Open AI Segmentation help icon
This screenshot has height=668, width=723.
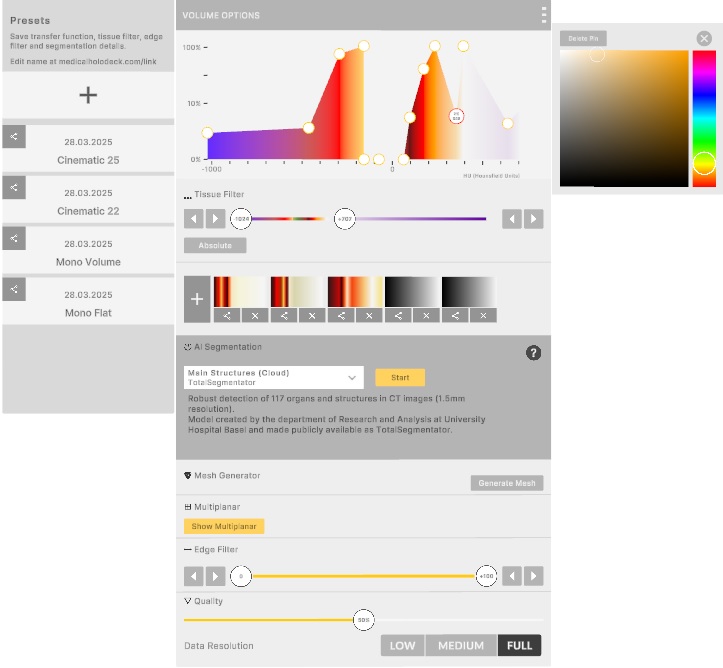point(534,353)
